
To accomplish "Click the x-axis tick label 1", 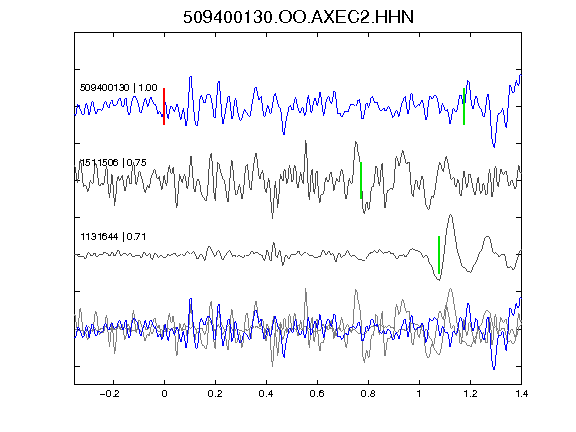I will click(x=419, y=394).
